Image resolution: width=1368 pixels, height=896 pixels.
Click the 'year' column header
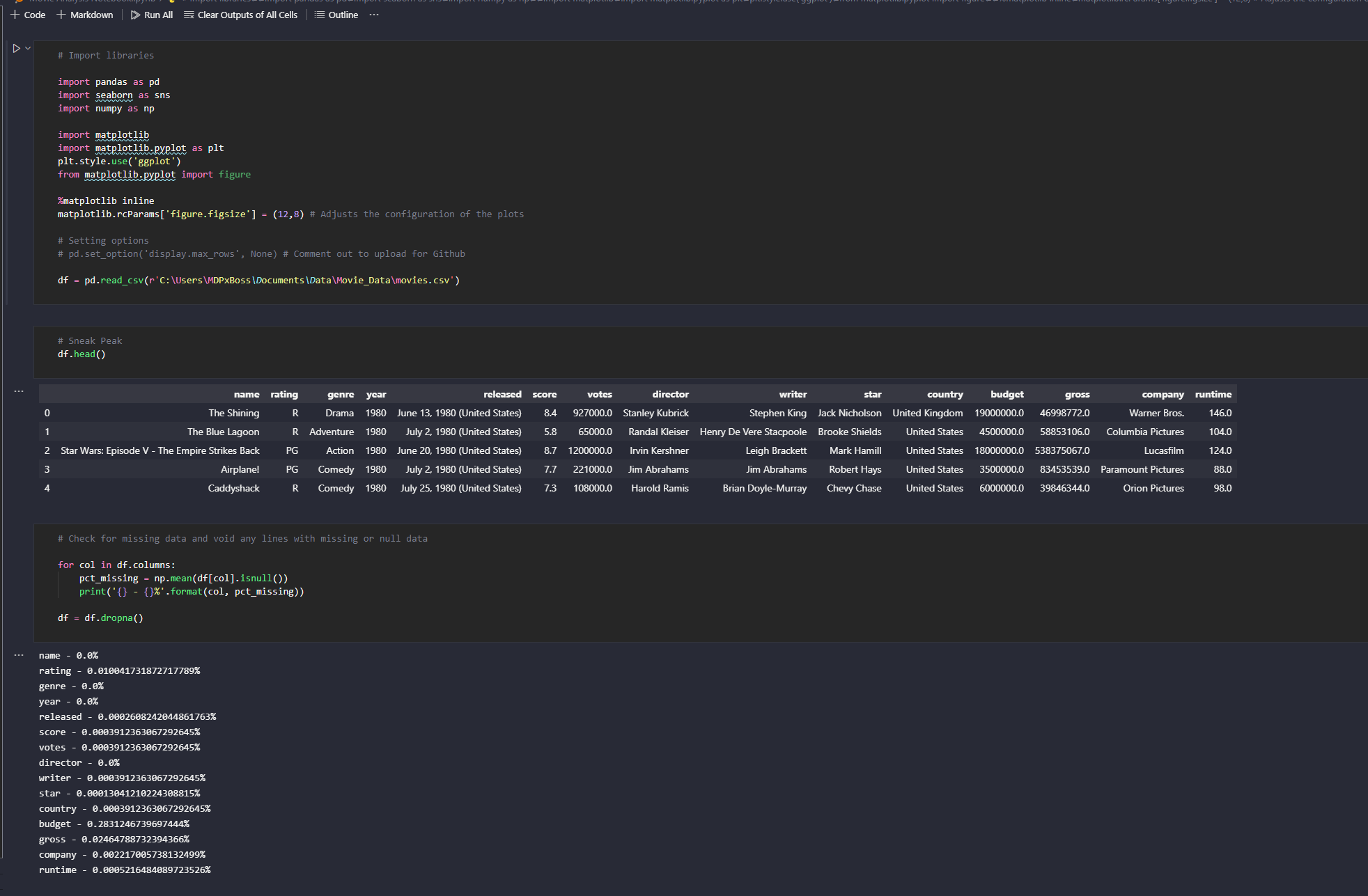pos(376,394)
